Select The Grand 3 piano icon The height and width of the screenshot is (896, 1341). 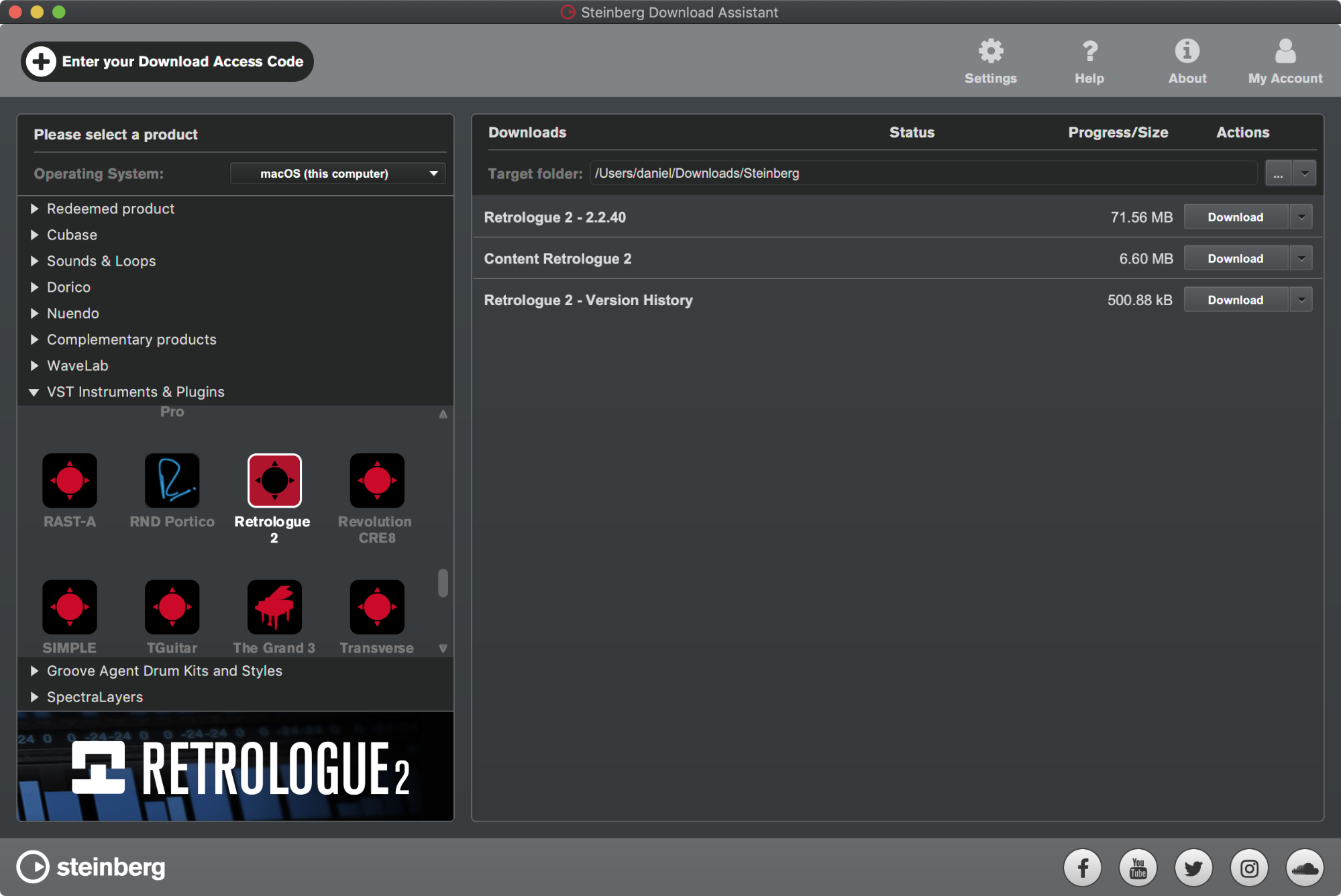point(274,607)
